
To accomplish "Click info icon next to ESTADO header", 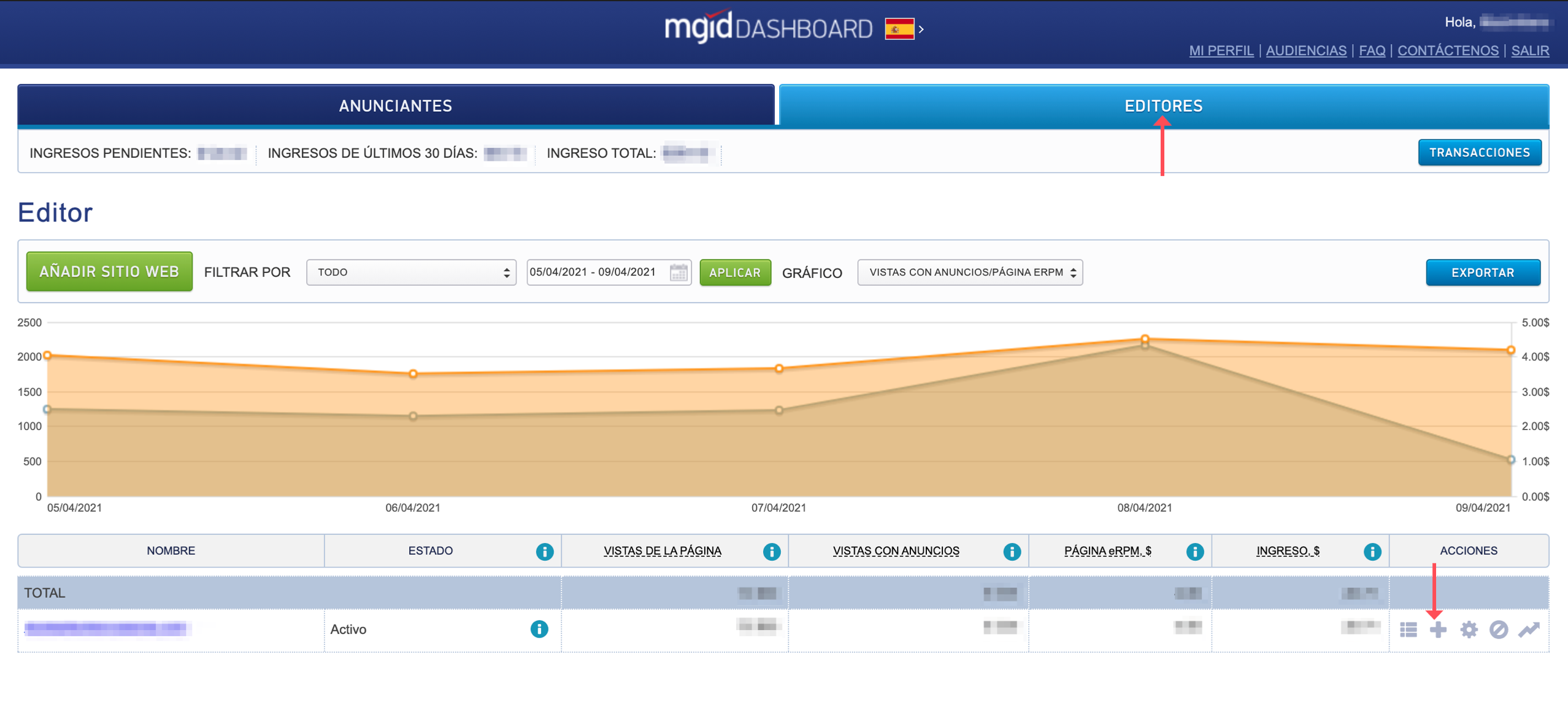I will click(544, 551).
